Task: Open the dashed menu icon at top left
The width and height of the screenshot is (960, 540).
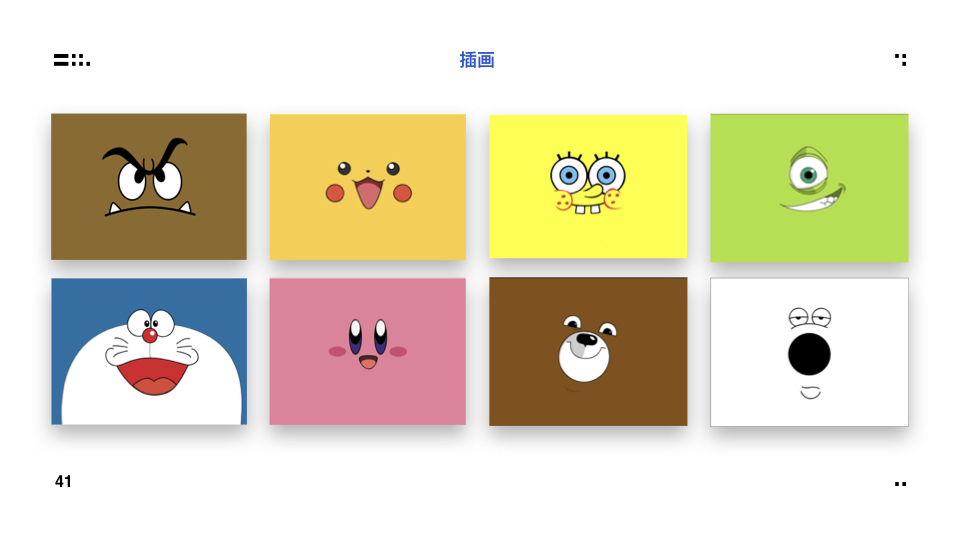Action: point(72,60)
